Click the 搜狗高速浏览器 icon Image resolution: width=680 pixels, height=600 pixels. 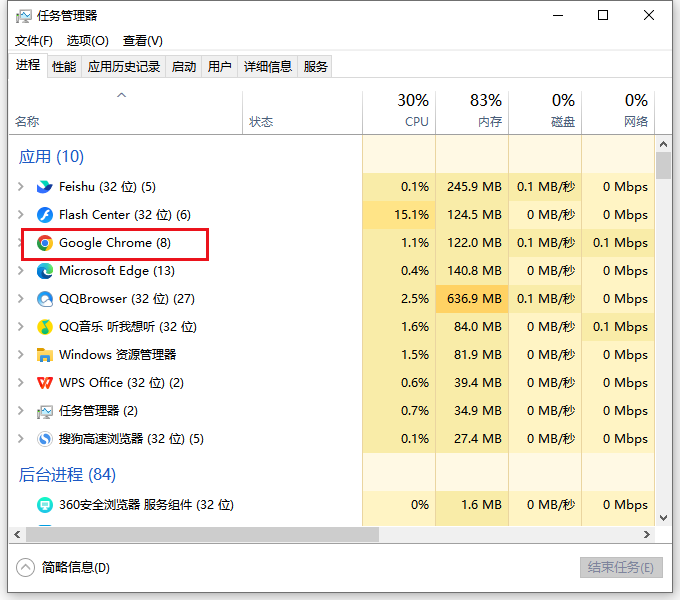(x=45, y=439)
